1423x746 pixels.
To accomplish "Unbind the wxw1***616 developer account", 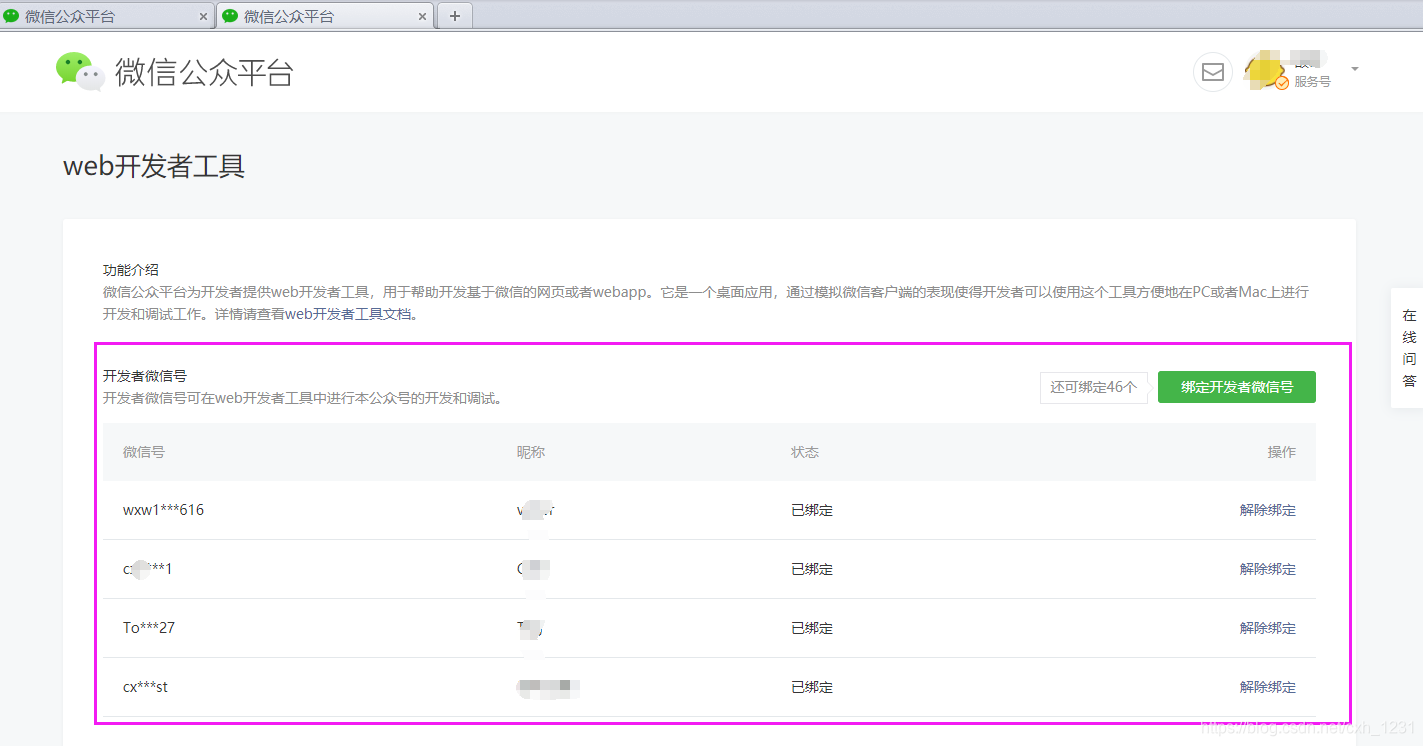I will (1267, 510).
